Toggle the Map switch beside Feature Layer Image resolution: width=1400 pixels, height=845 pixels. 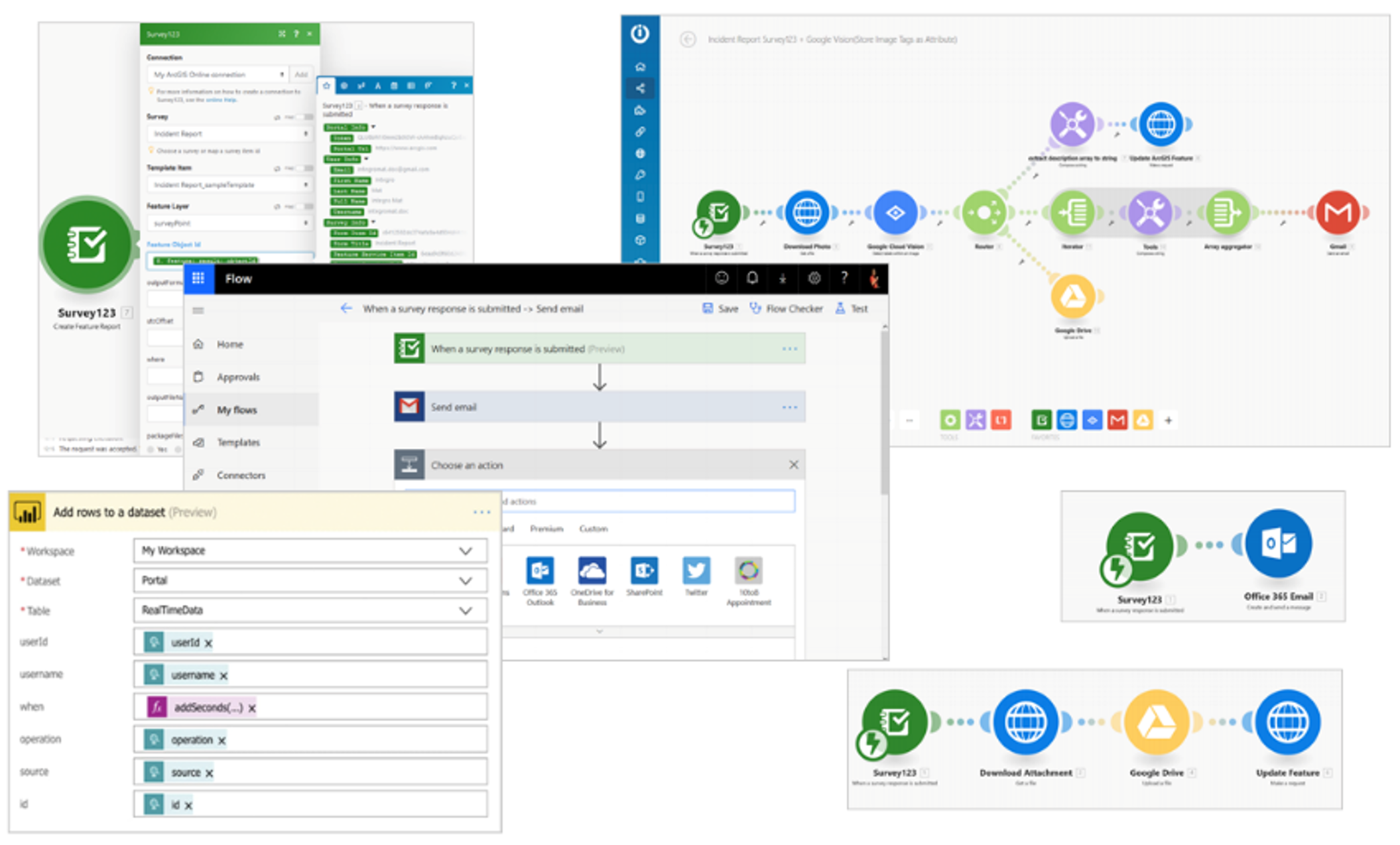(306, 207)
